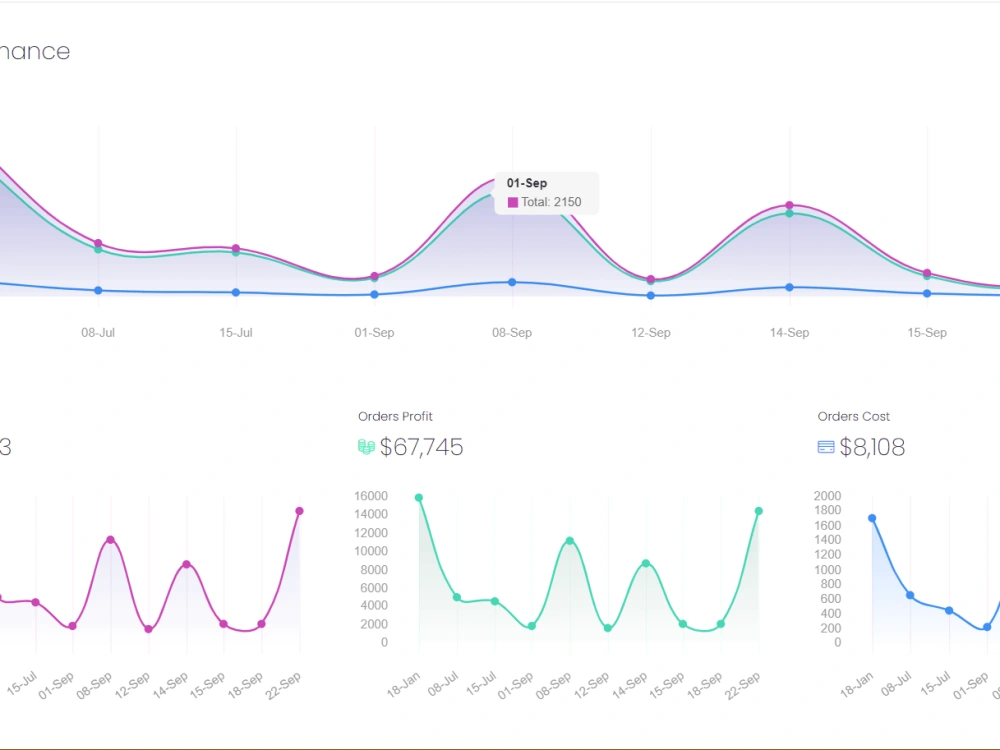Click the pink mini chart's 12-Sep data point

click(149, 629)
